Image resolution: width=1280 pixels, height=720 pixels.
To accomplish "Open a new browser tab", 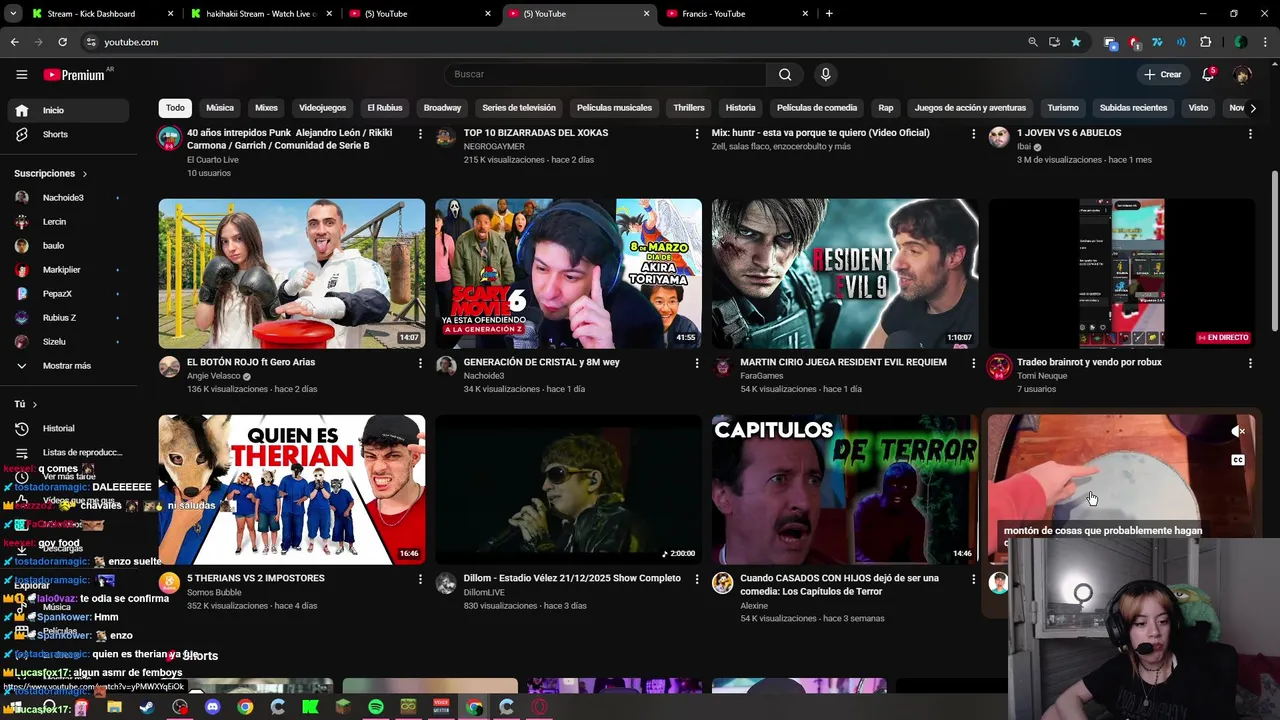I will coord(829,14).
